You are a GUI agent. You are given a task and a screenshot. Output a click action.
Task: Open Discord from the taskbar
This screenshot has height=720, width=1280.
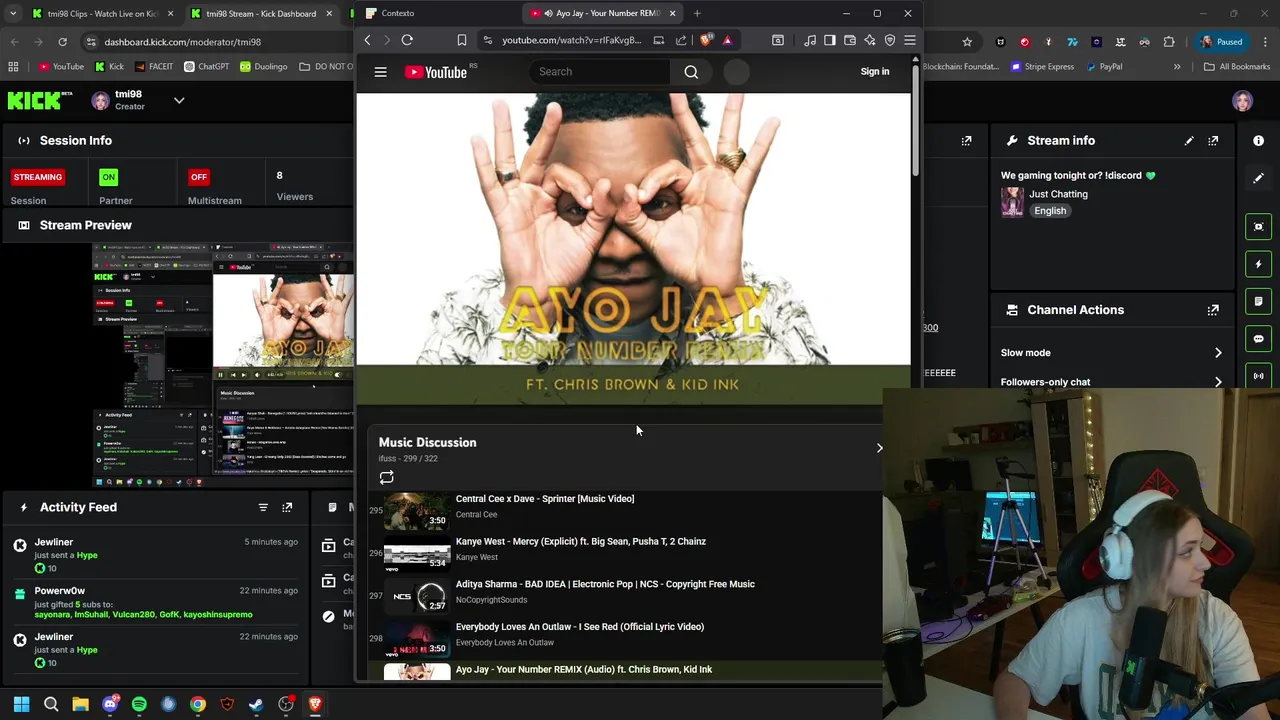click(110, 704)
